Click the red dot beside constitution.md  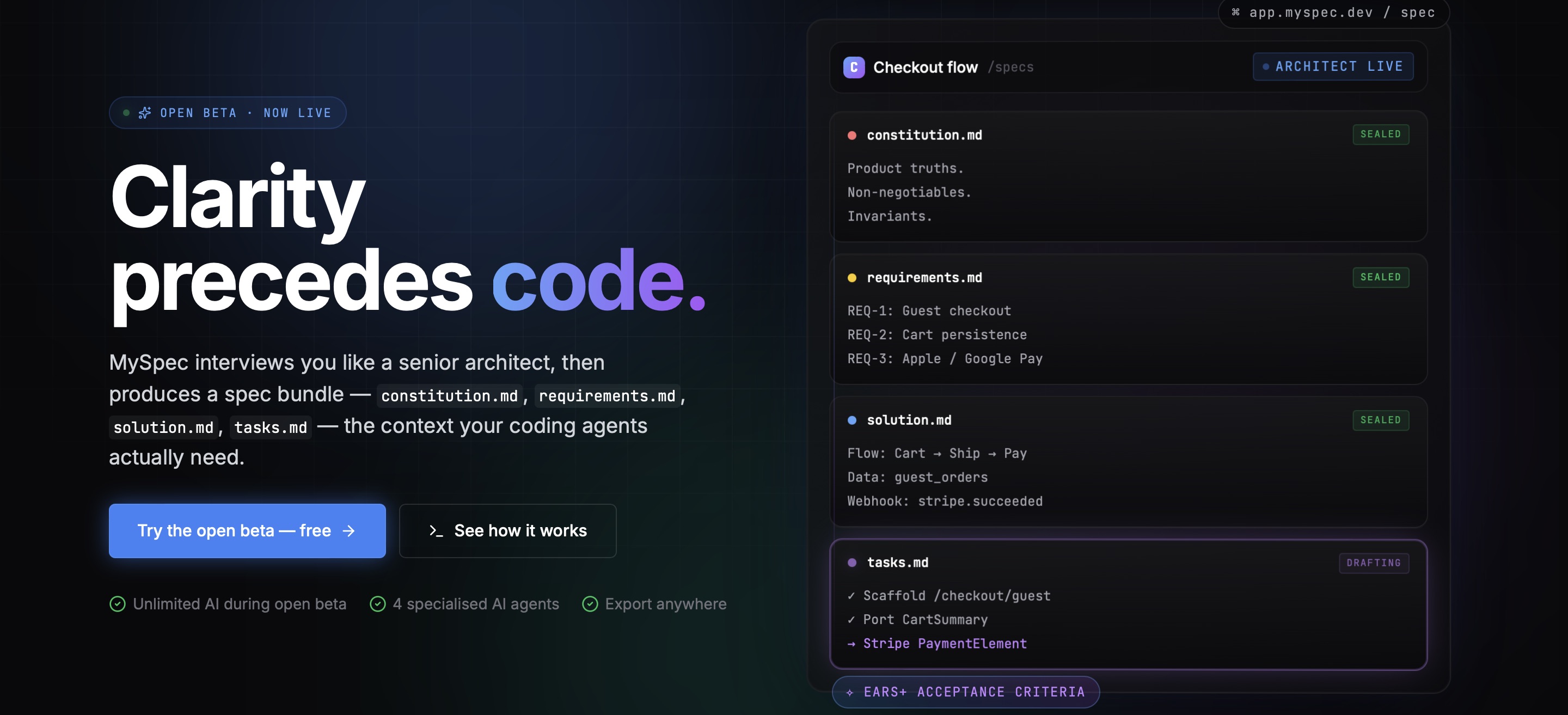[x=852, y=135]
